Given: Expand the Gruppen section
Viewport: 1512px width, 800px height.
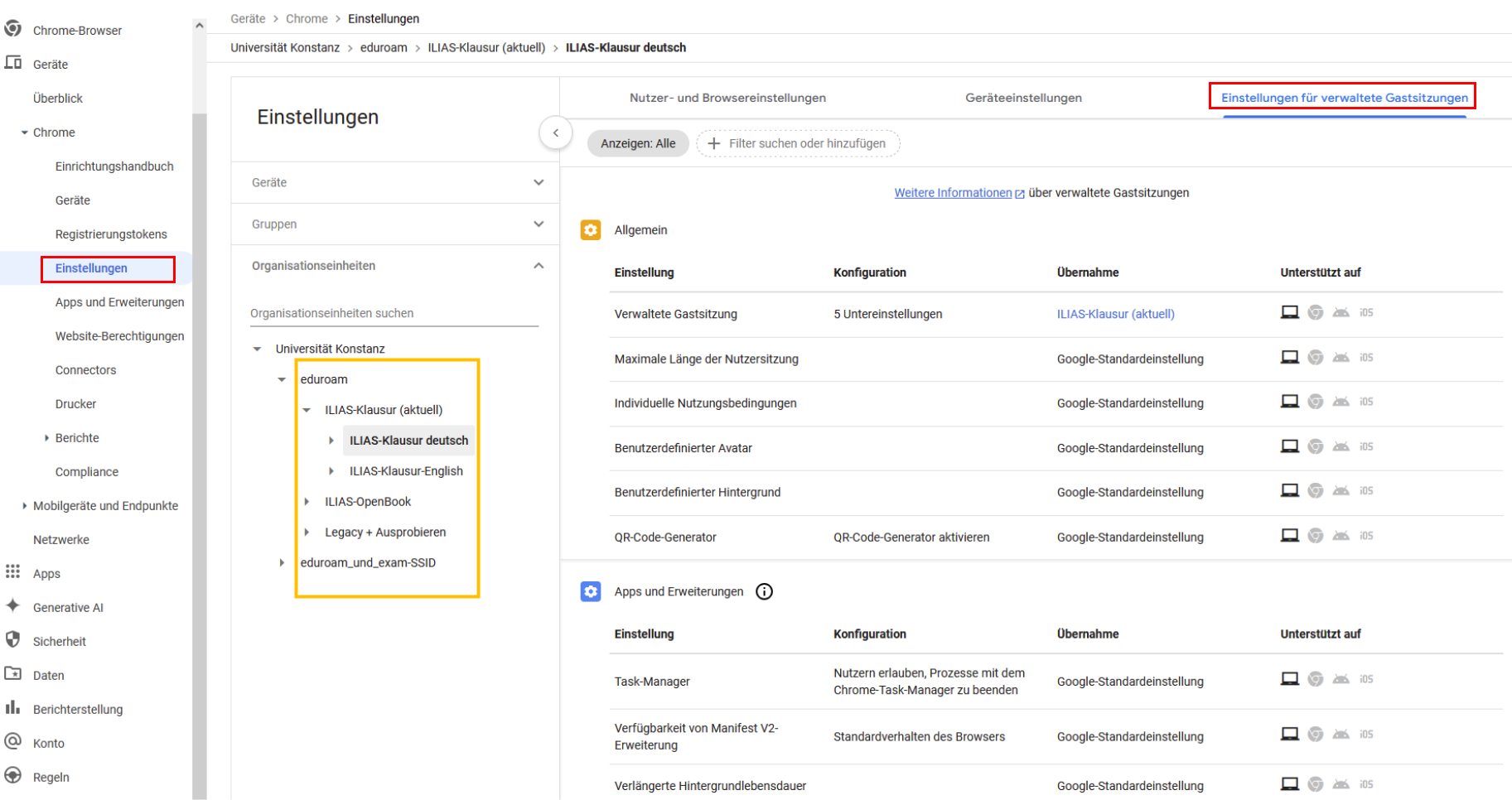Looking at the screenshot, I should point(539,224).
